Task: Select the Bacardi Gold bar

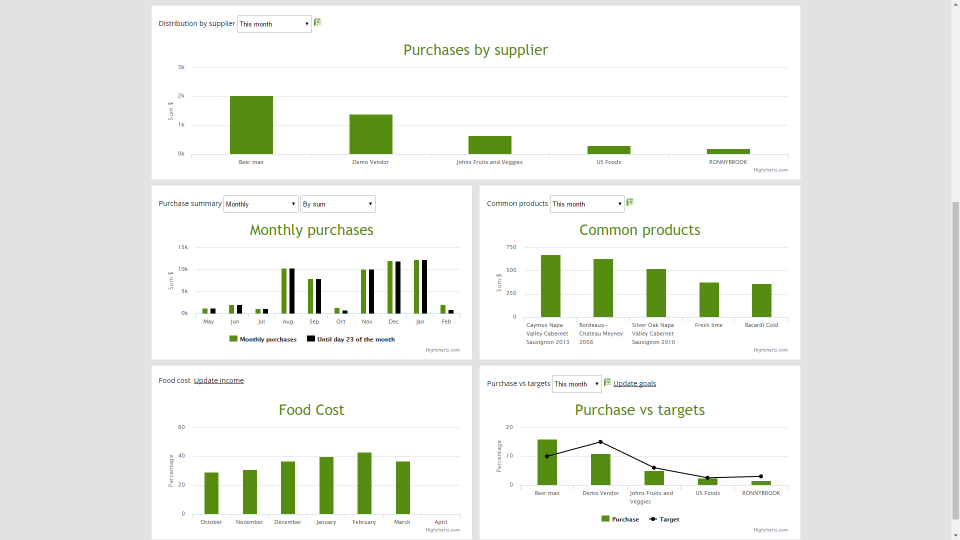Action: tap(762, 301)
